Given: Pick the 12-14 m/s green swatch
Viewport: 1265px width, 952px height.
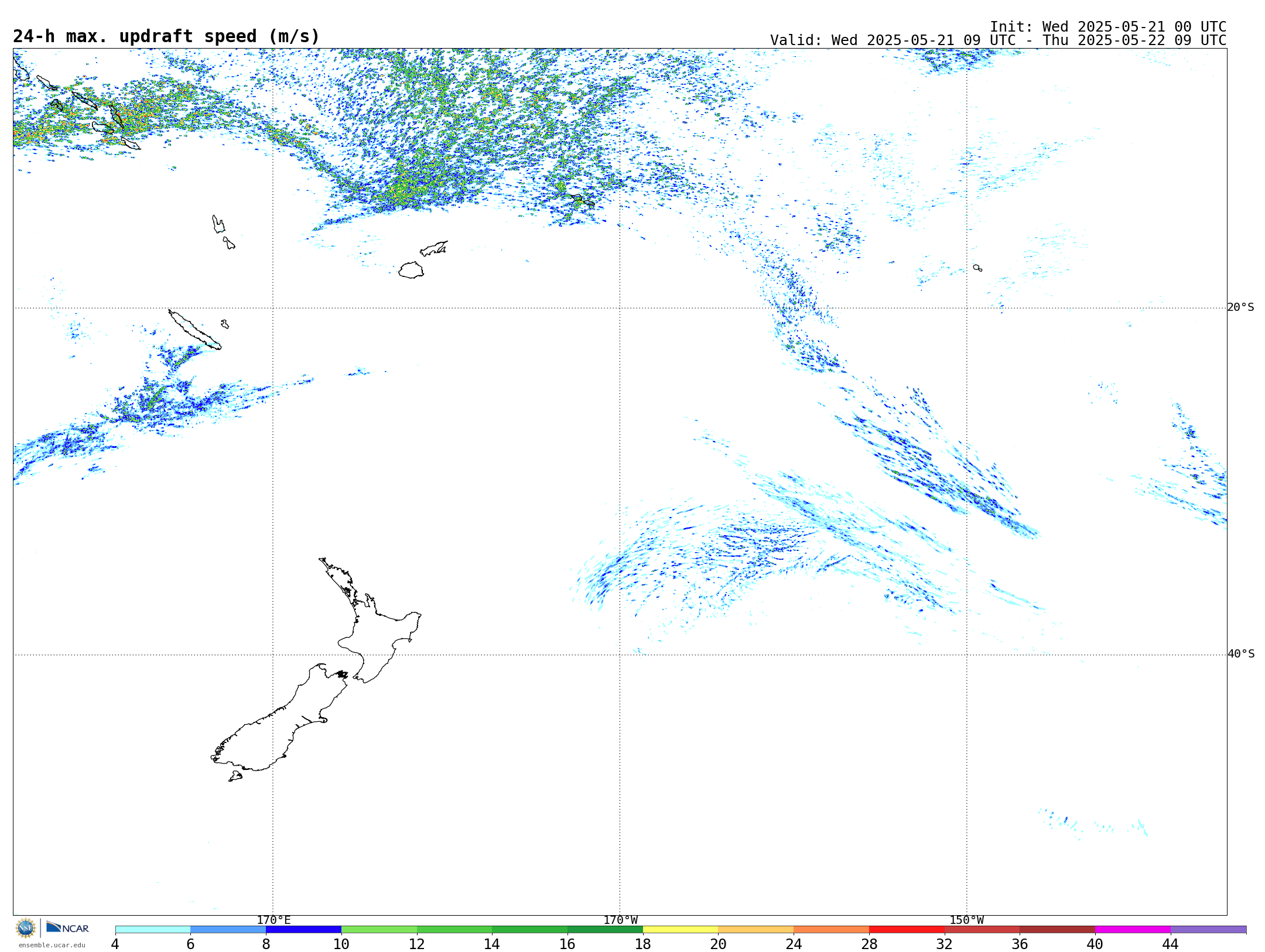Looking at the screenshot, I should pos(454,929).
